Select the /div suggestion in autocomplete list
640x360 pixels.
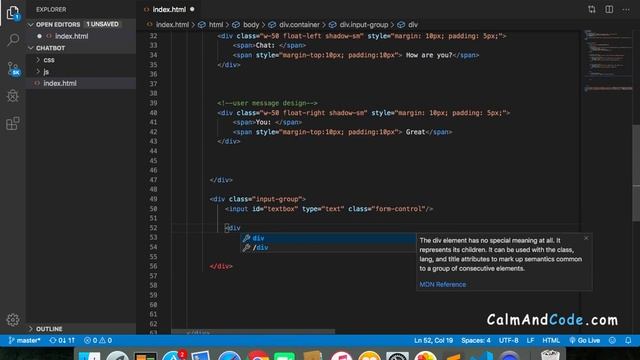pos(328,248)
